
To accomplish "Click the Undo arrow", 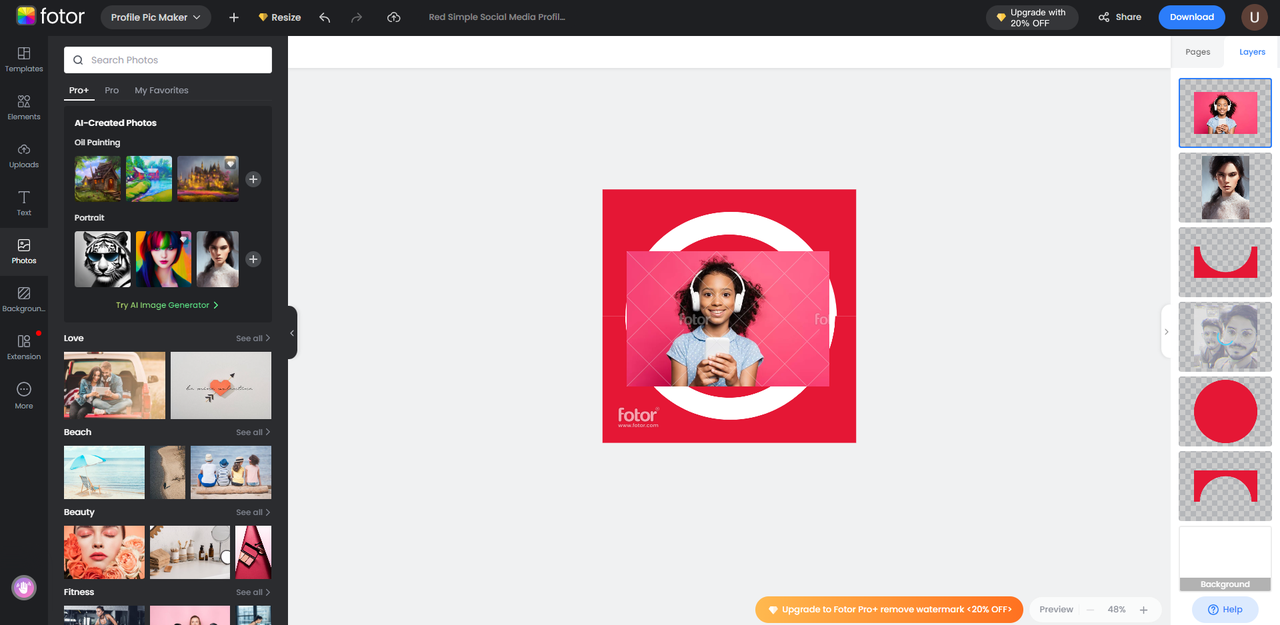I will 324,17.
